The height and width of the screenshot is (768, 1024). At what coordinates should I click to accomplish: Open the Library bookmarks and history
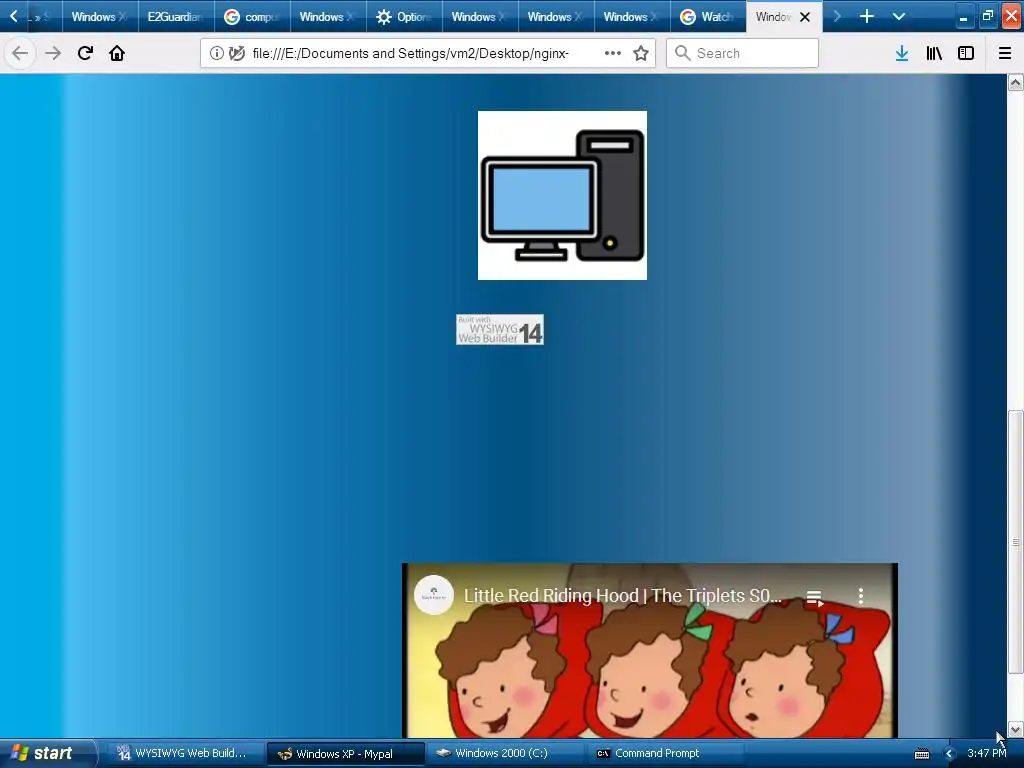coord(934,53)
